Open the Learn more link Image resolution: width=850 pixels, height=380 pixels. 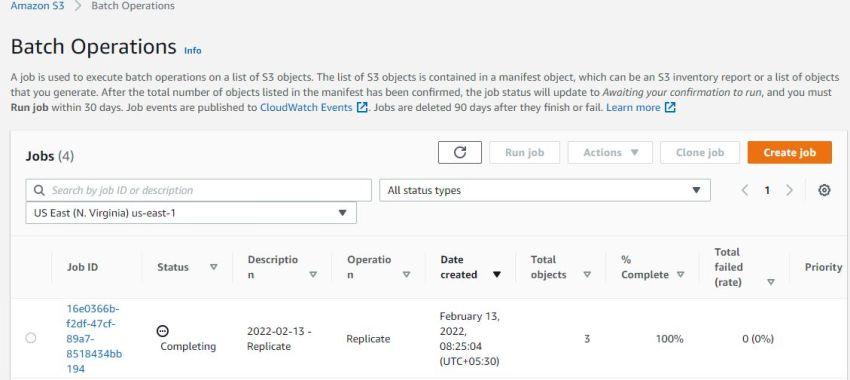click(633, 107)
